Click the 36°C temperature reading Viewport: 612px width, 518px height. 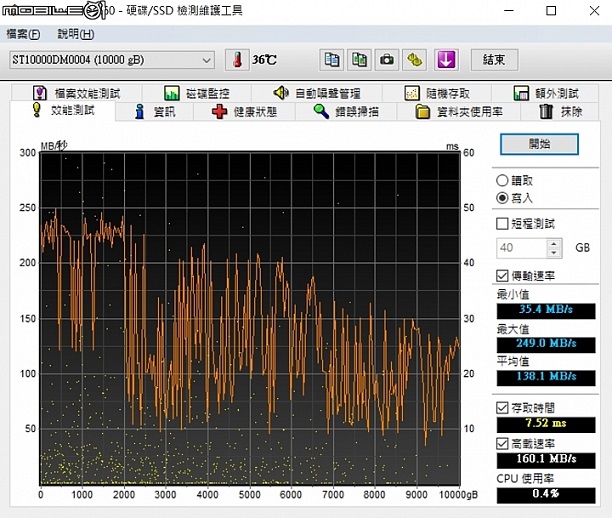pos(264,60)
